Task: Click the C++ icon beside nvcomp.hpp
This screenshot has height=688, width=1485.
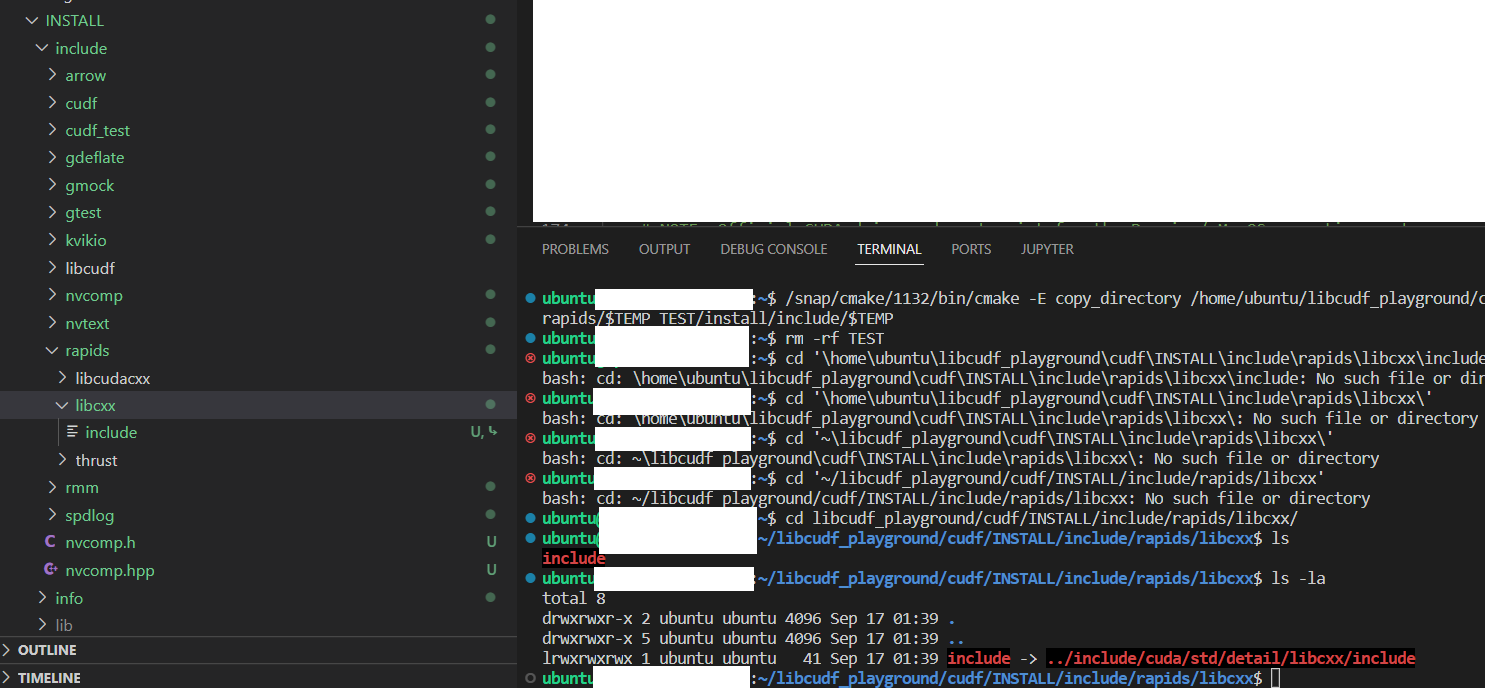Action: point(51,570)
